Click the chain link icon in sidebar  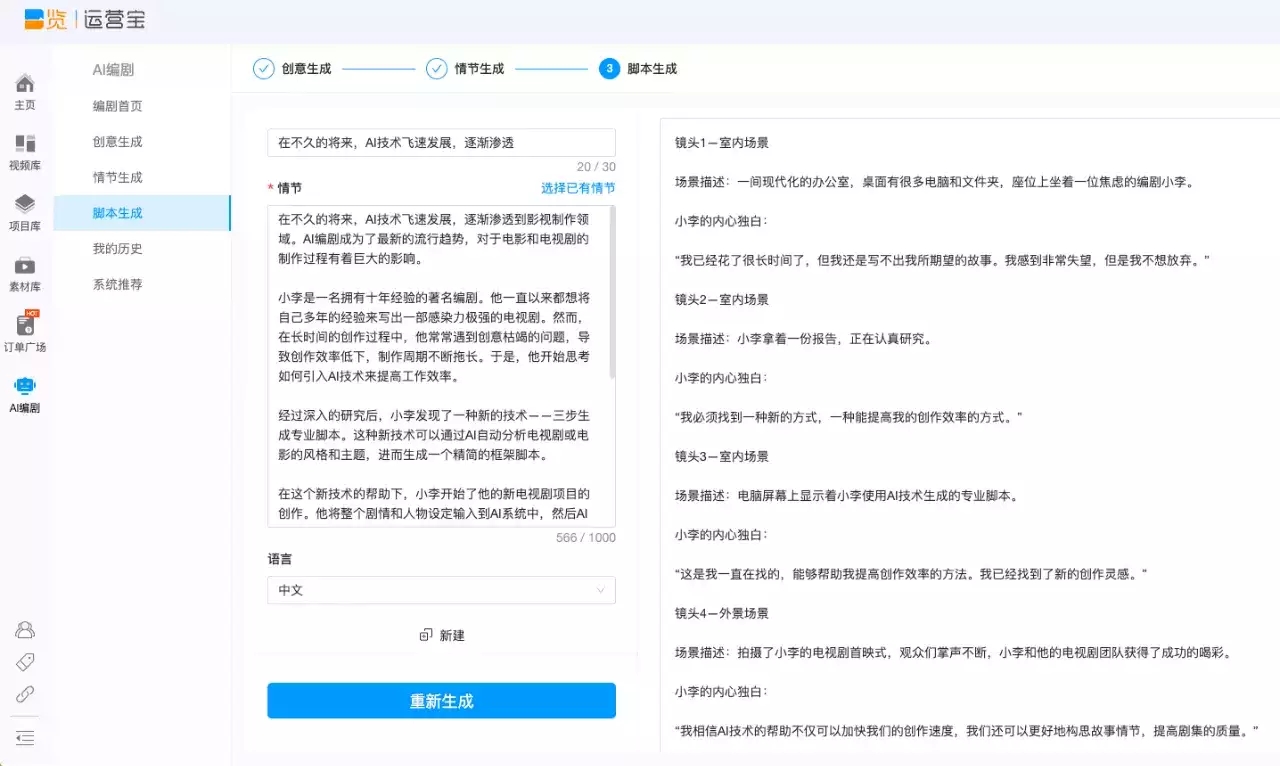(x=25, y=694)
